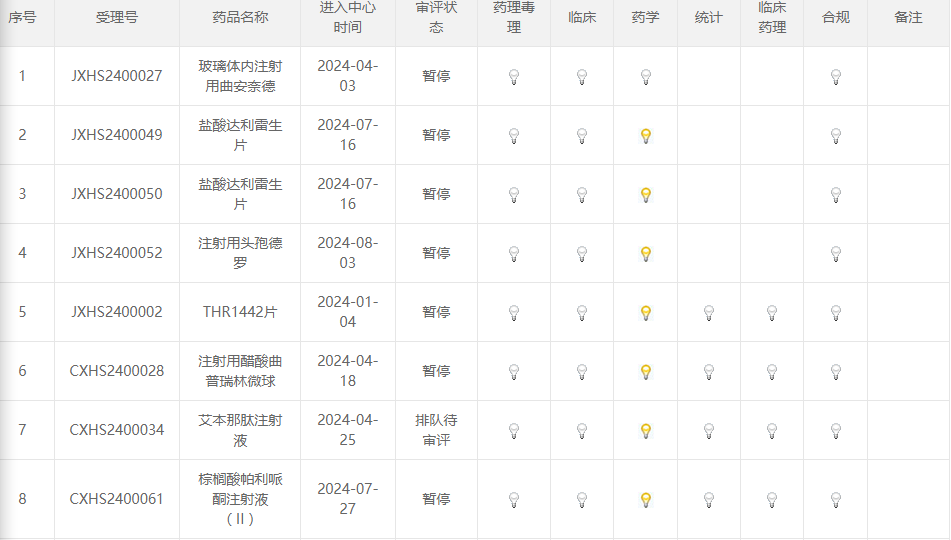
Task: Click the 药理毒理 bulb for JXHS2400052
Action: point(514,253)
